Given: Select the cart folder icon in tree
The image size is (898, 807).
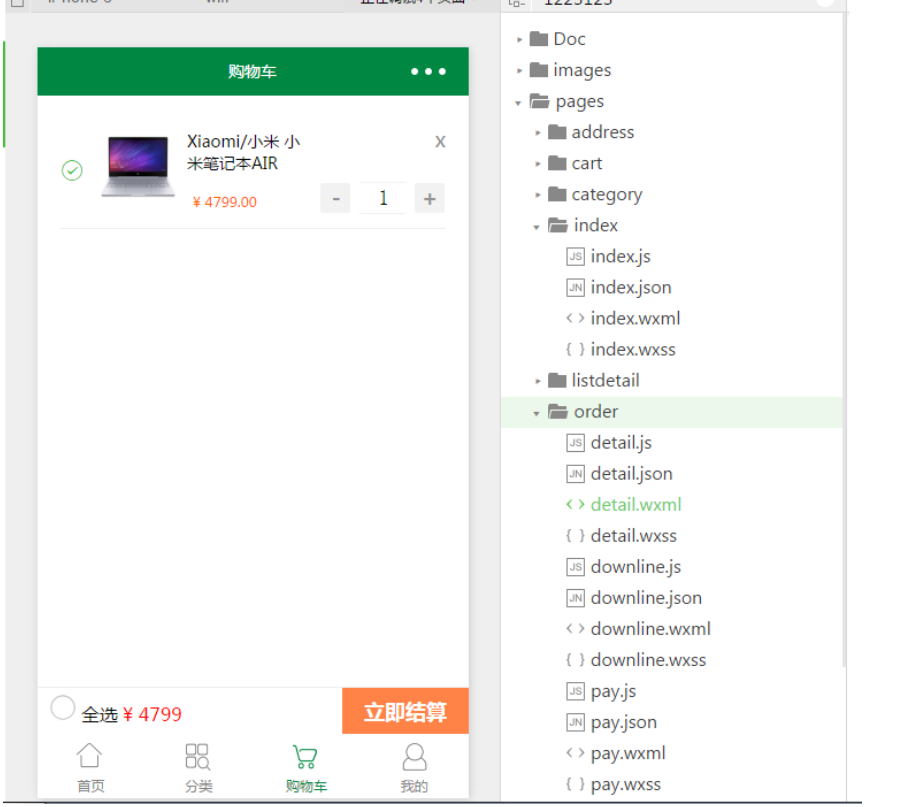Looking at the screenshot, I should click(557, 163).
